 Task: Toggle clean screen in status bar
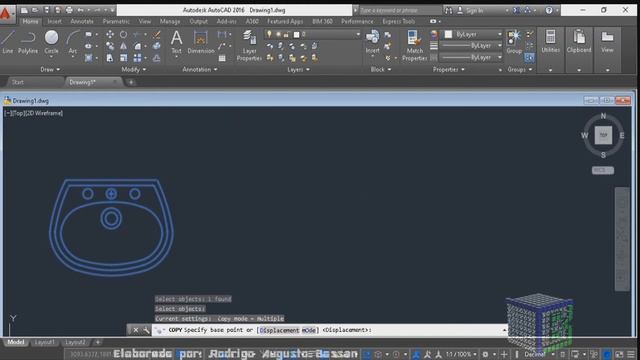point(620,354)
